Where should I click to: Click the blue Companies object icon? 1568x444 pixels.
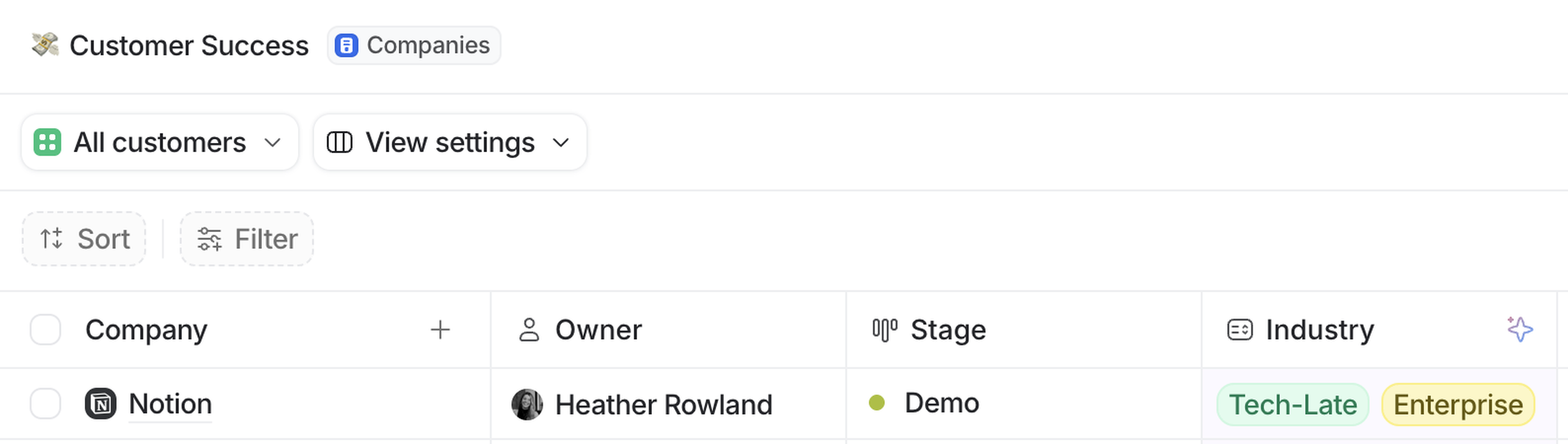point(346,46)
